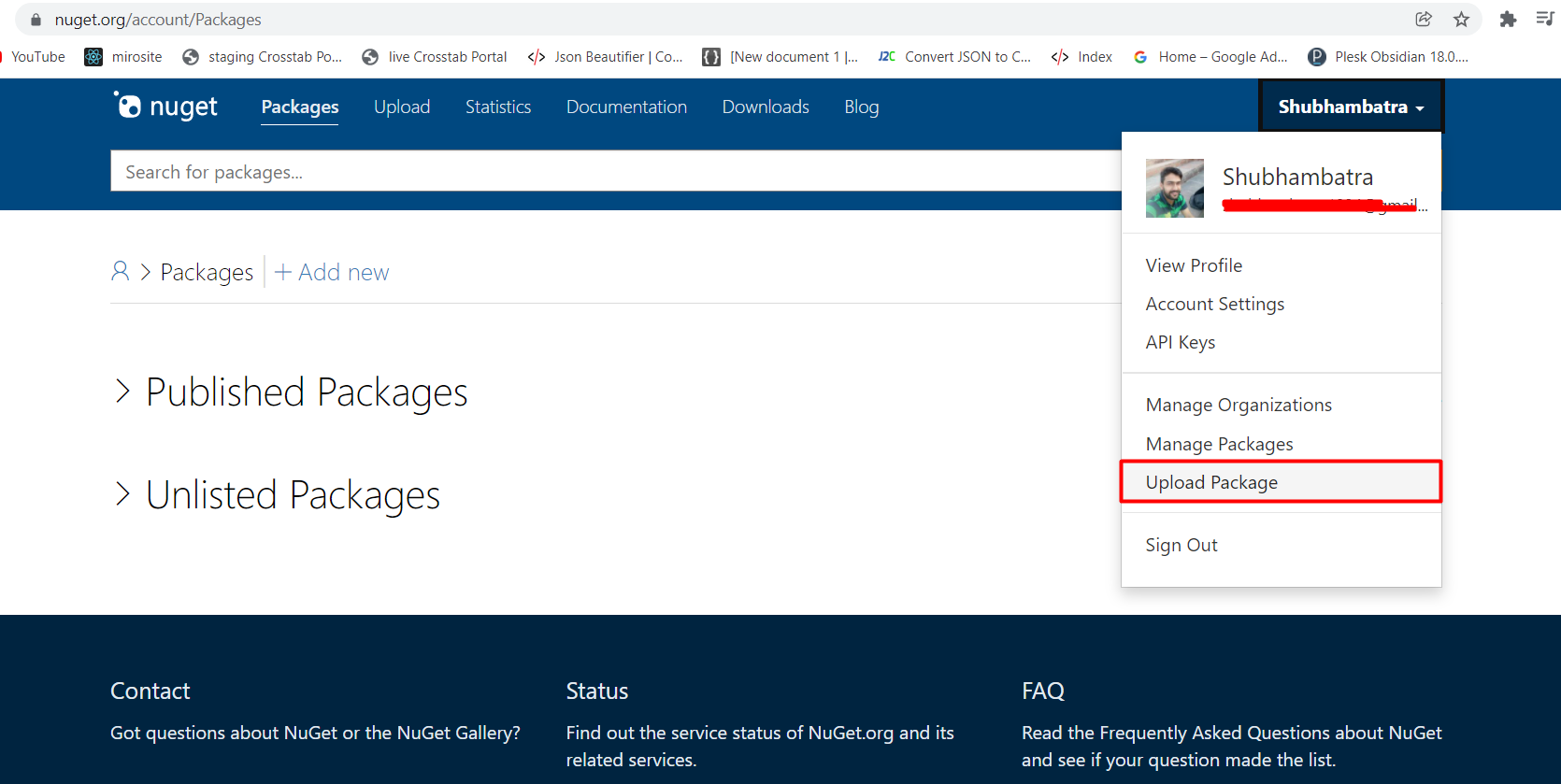This screenshot has height=784, width=1561.
Task: Click the Shubhambatra name in the menu header
Action: [1298, 177]
